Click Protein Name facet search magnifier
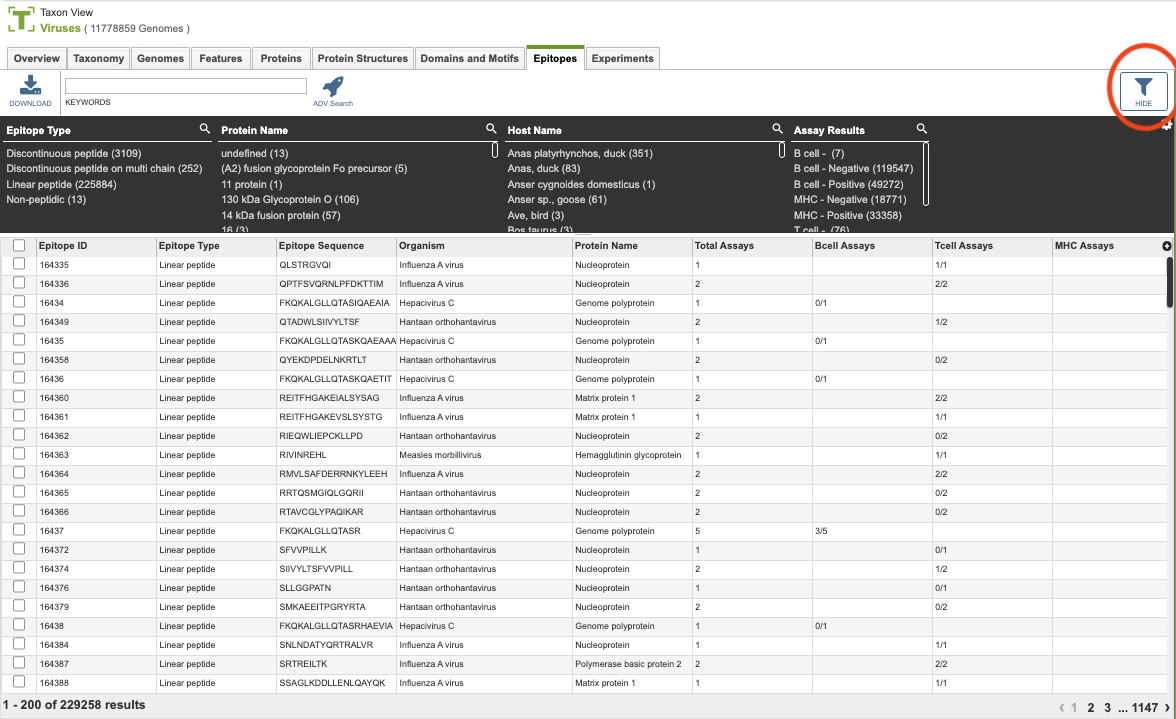Screen dimensions: 1176x719 pos(491,129)
